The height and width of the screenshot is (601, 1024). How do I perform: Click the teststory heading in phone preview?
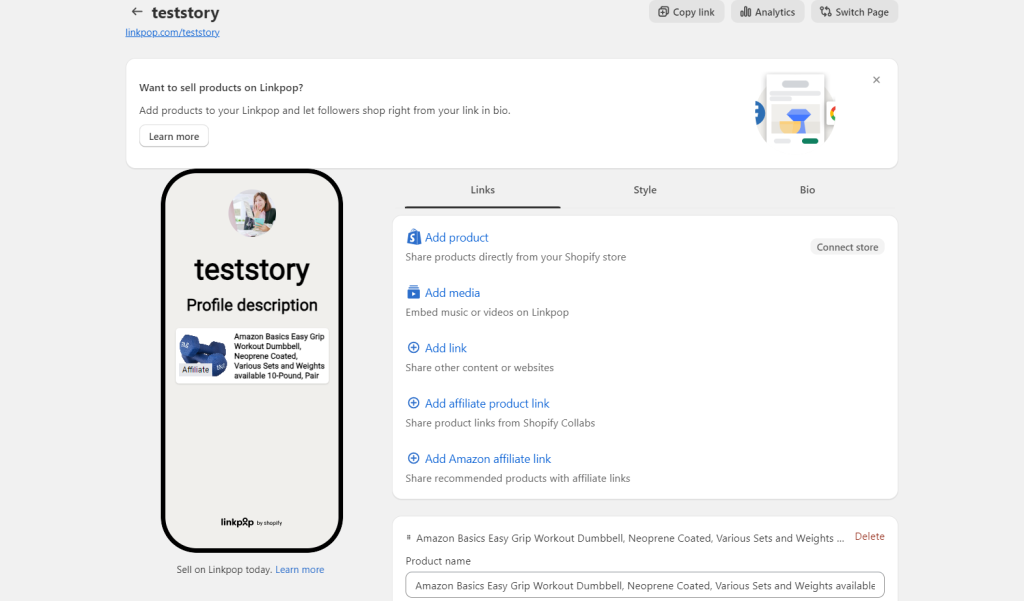252,270
